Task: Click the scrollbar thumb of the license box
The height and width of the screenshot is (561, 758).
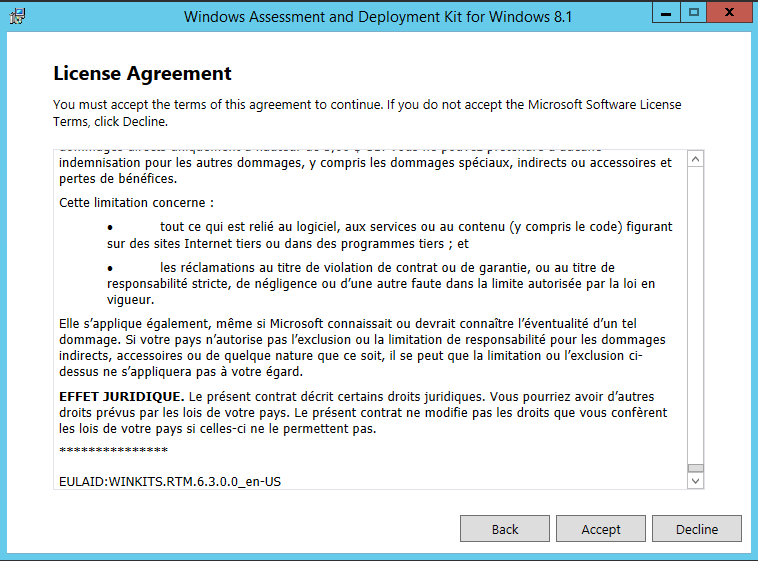Action: pos(696,468)
